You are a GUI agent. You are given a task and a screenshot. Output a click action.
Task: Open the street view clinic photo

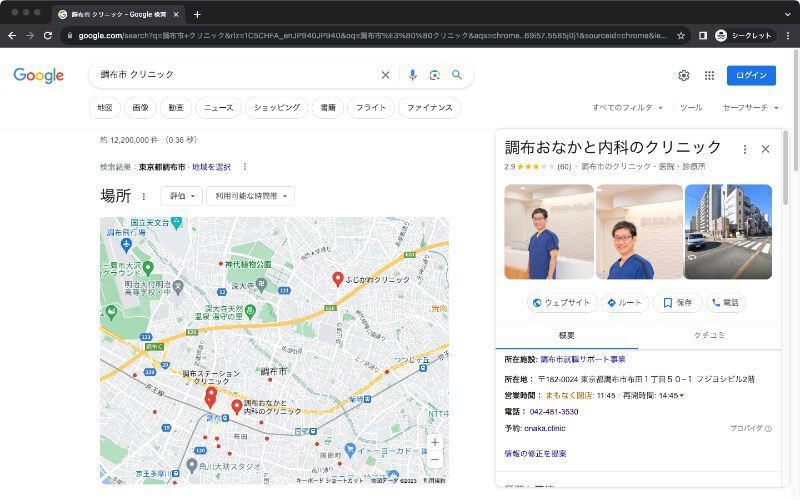point(727,231)
